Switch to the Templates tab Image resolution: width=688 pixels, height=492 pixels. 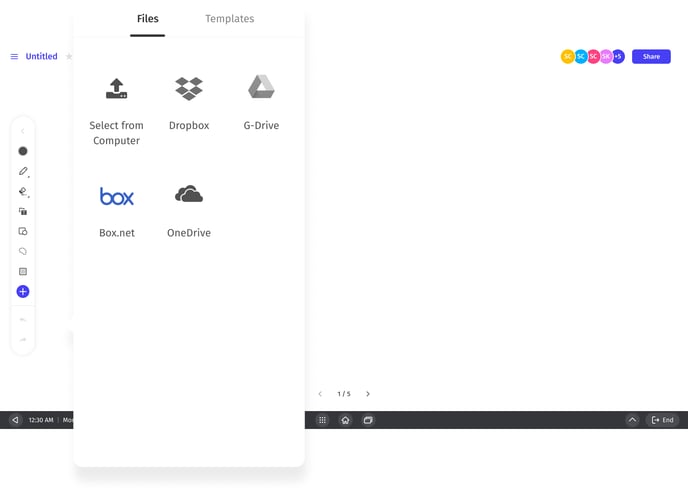pos(229,19)
